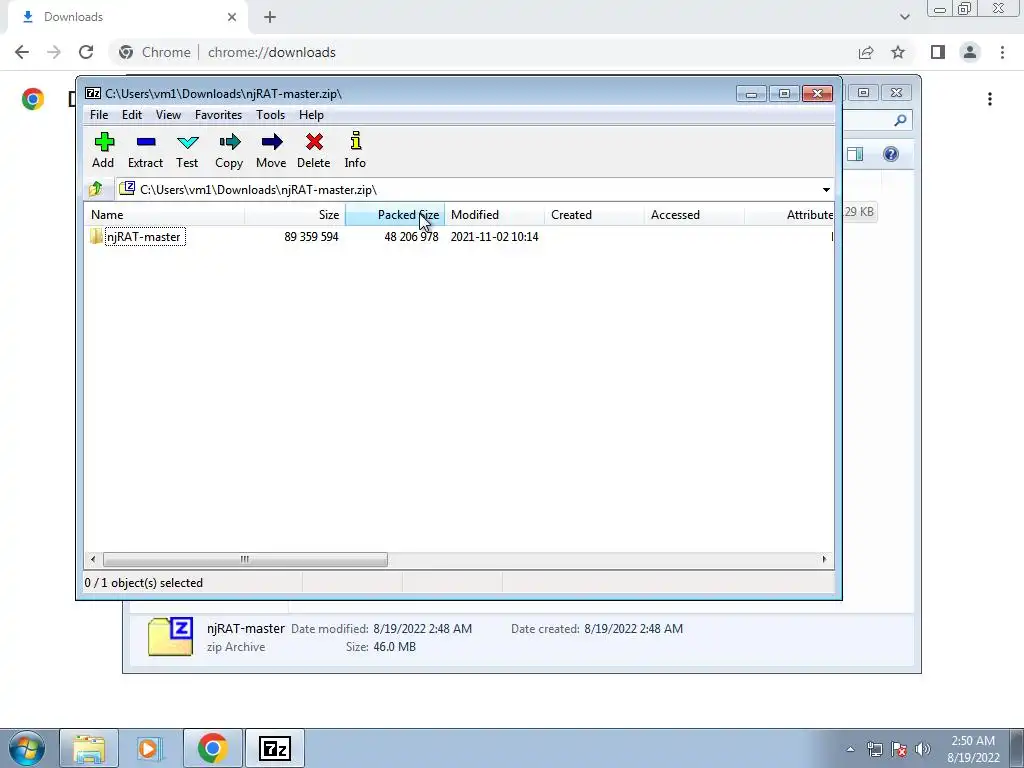1024x768 pixels.
Task: Click the Add toolbar icon in 7-Zip
Action: point(103,150)
